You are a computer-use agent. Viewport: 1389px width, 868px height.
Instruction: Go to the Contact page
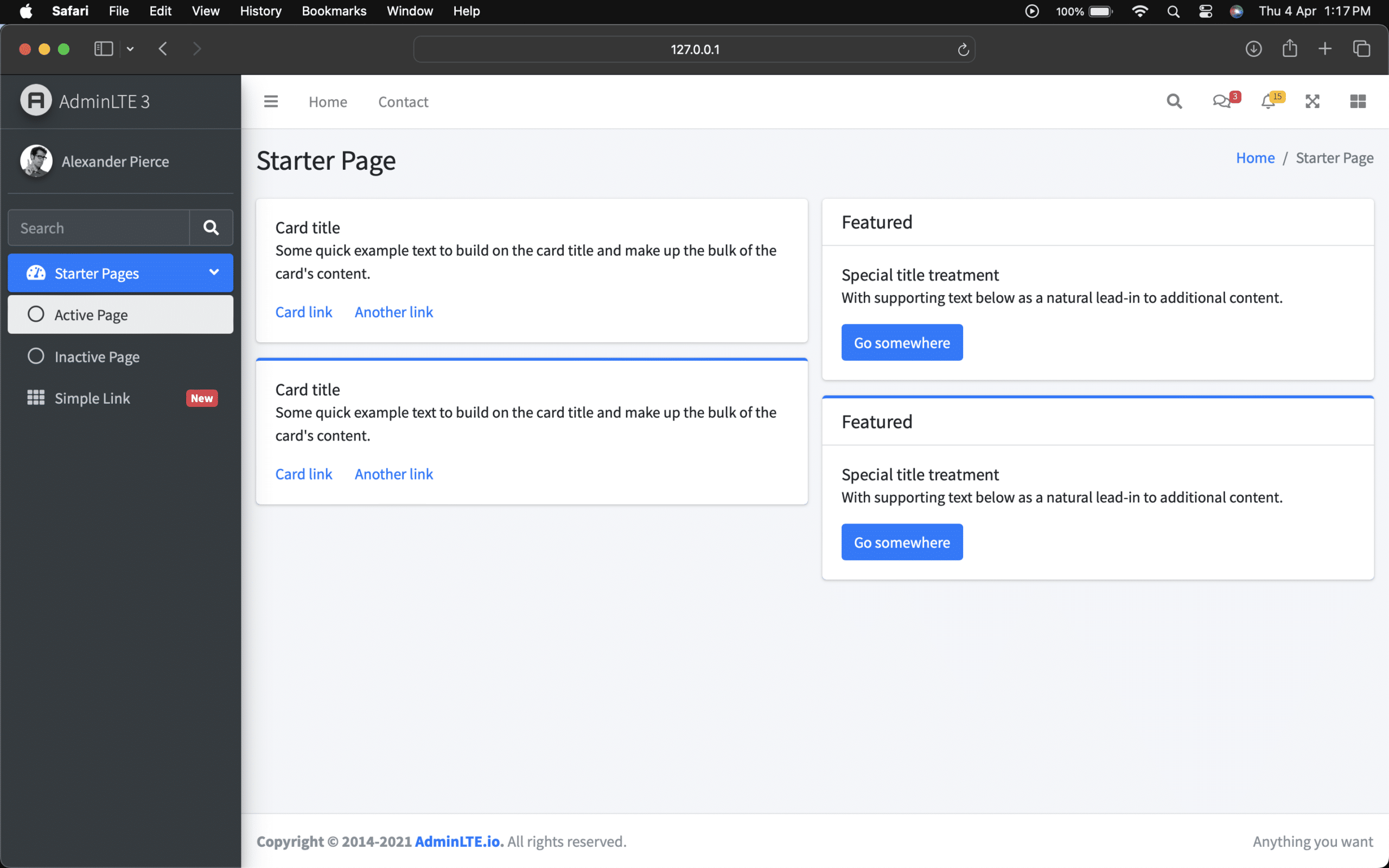pos(403,101)
